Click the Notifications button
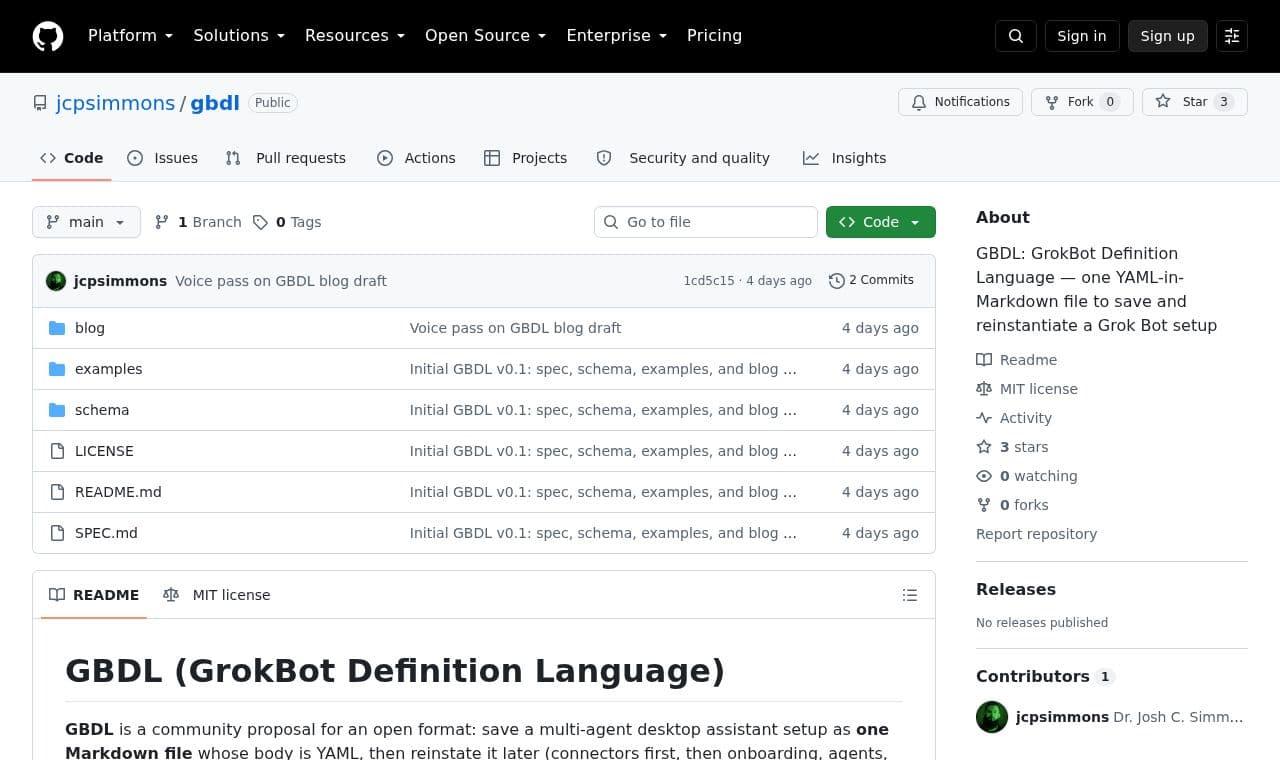Image resolution: width=1280 pixels, height=760 pixels. click(x=960, y=102)
